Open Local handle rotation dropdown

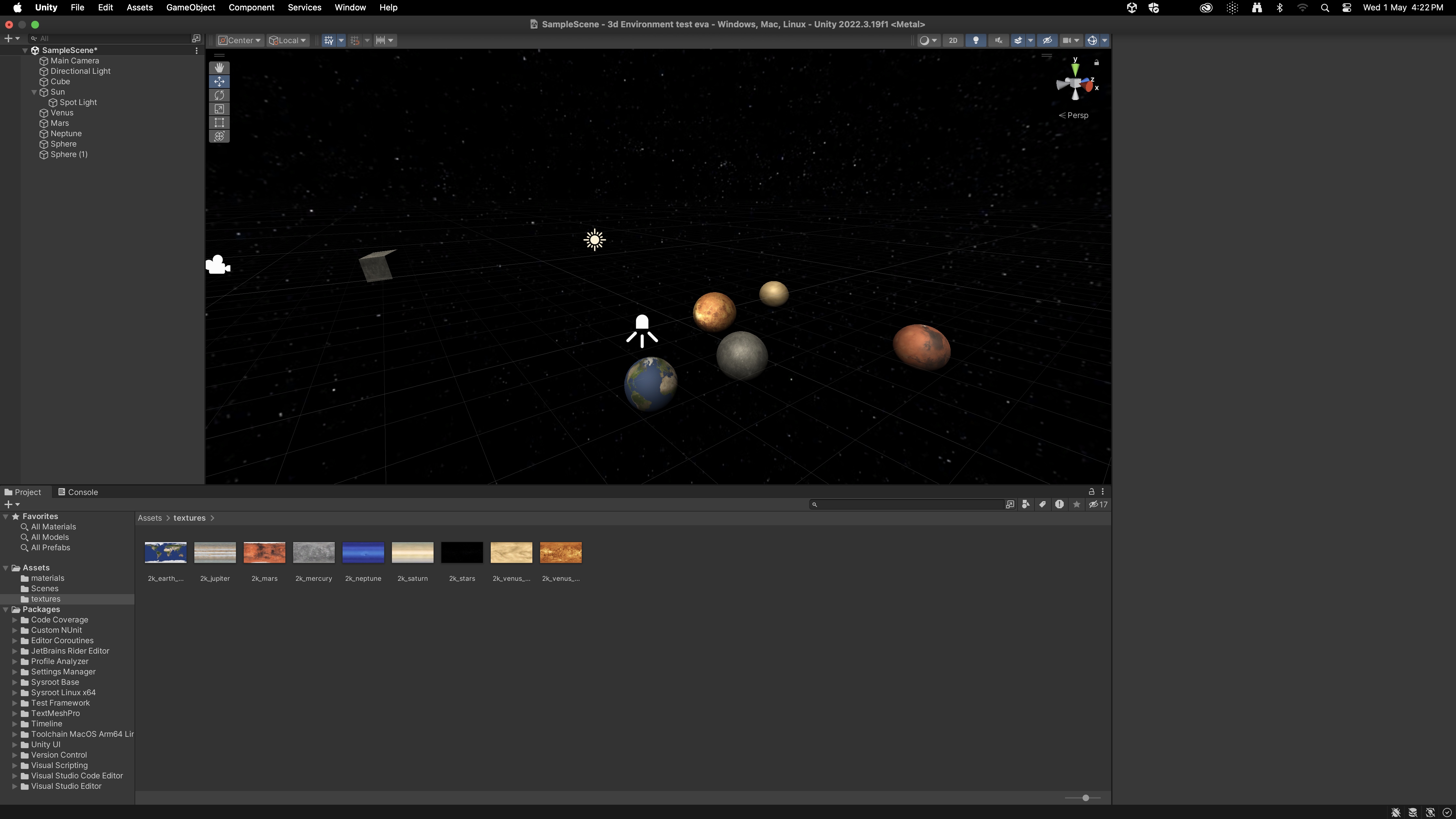[288, 40]
